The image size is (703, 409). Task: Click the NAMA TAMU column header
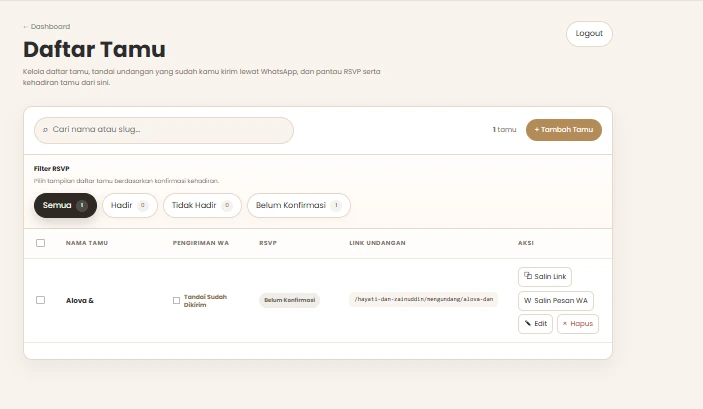click(87, 243)
